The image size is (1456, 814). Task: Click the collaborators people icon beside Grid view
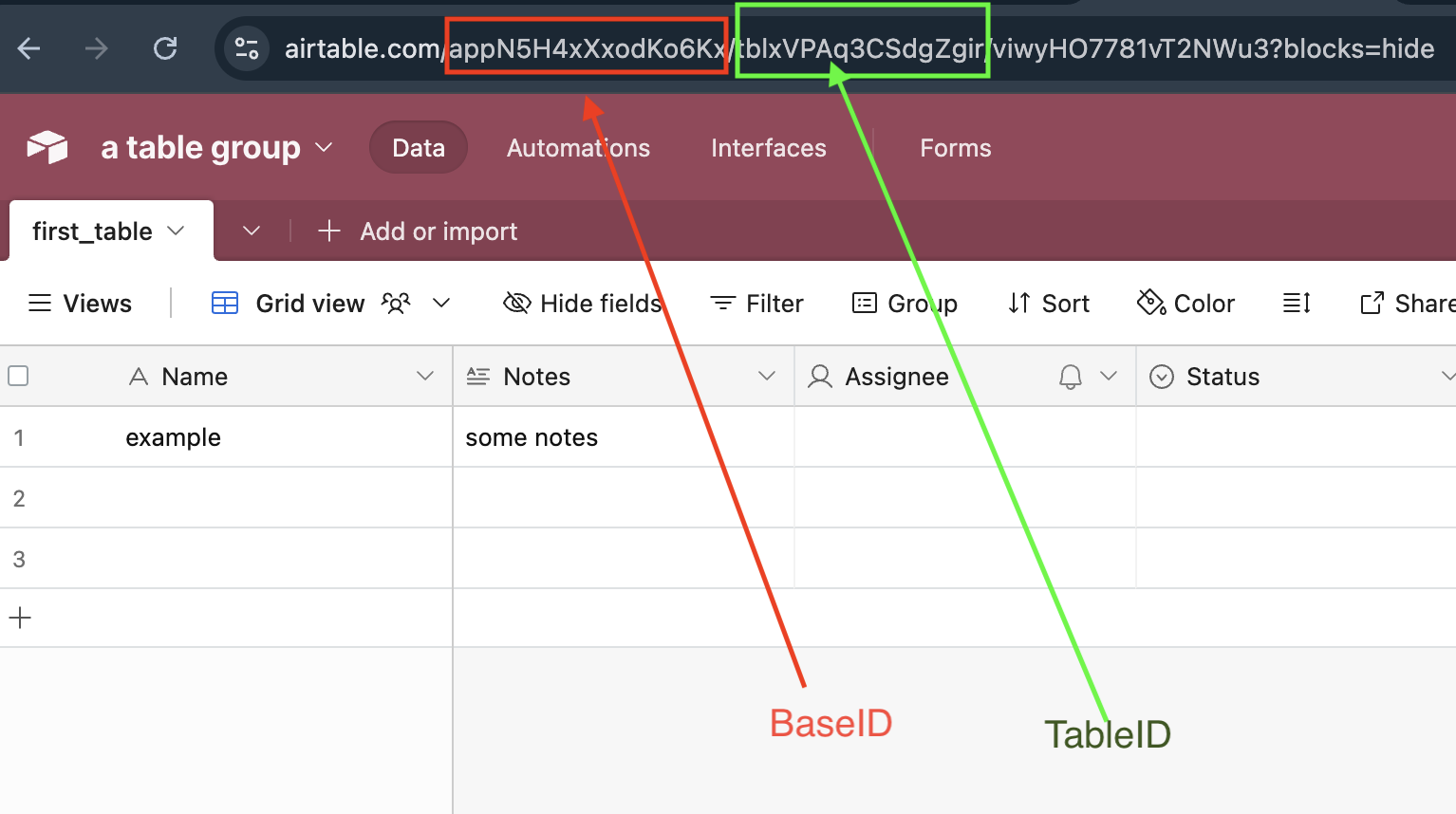click(x=396, y=304)
